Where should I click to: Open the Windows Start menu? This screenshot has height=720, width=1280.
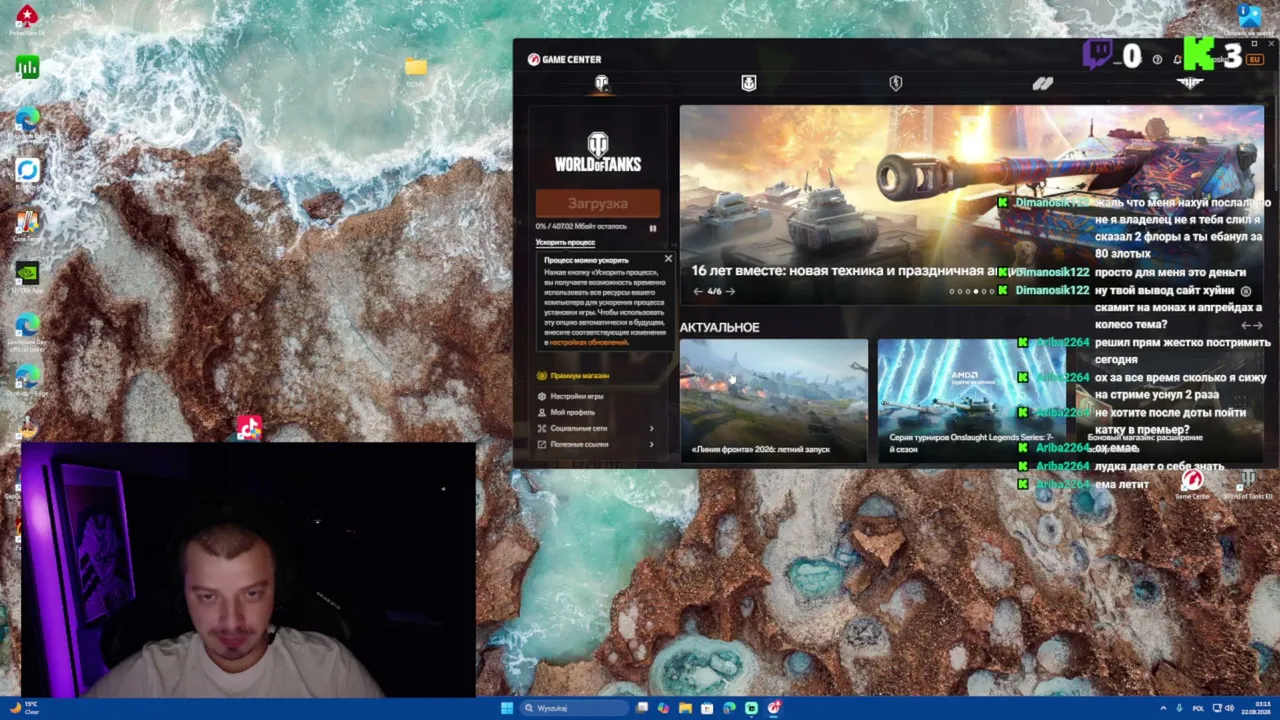coord(507,708)
